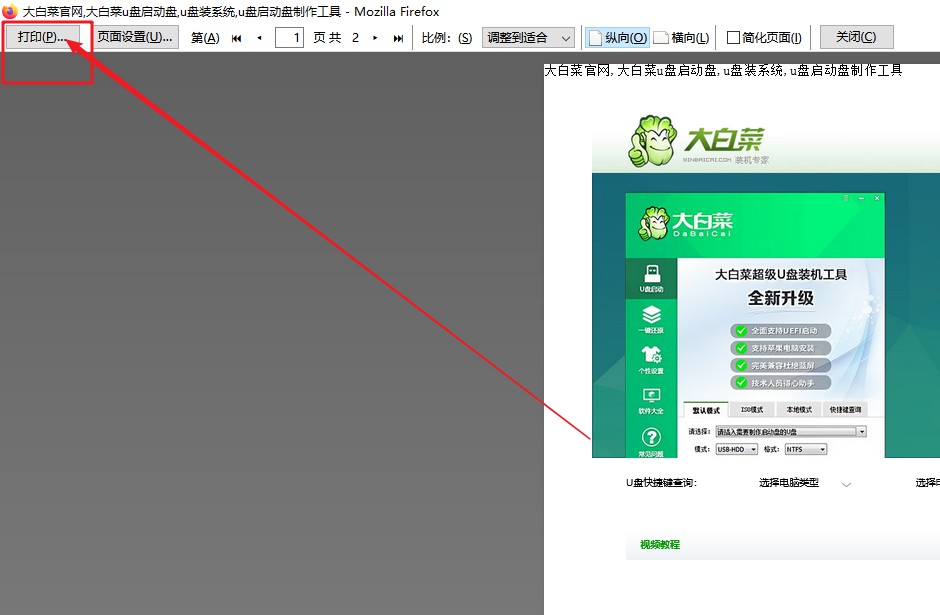Viewport: 940px width, 615px height.
Task: Expand the 选择电脑类型 dropdown
Action: (804, 483)
